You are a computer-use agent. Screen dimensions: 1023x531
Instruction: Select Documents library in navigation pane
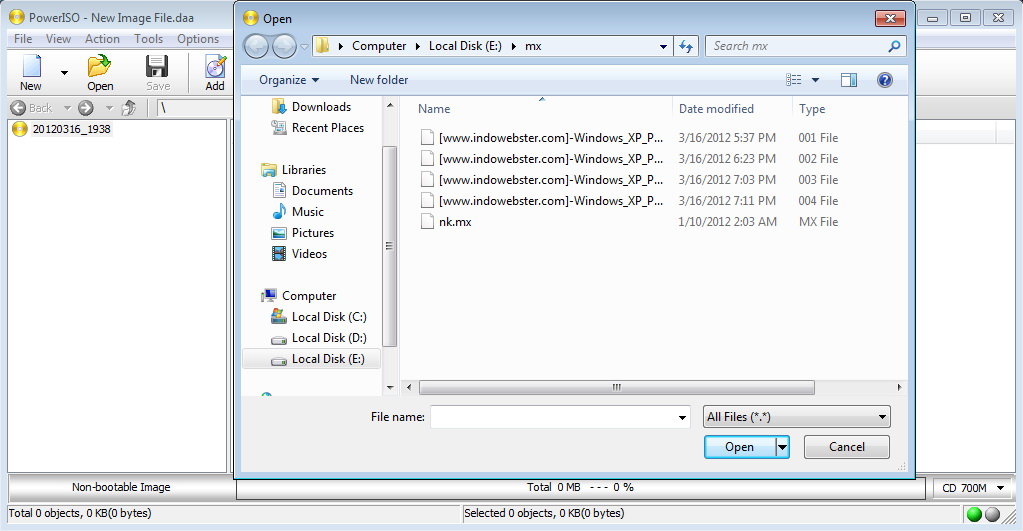[313, 190]
